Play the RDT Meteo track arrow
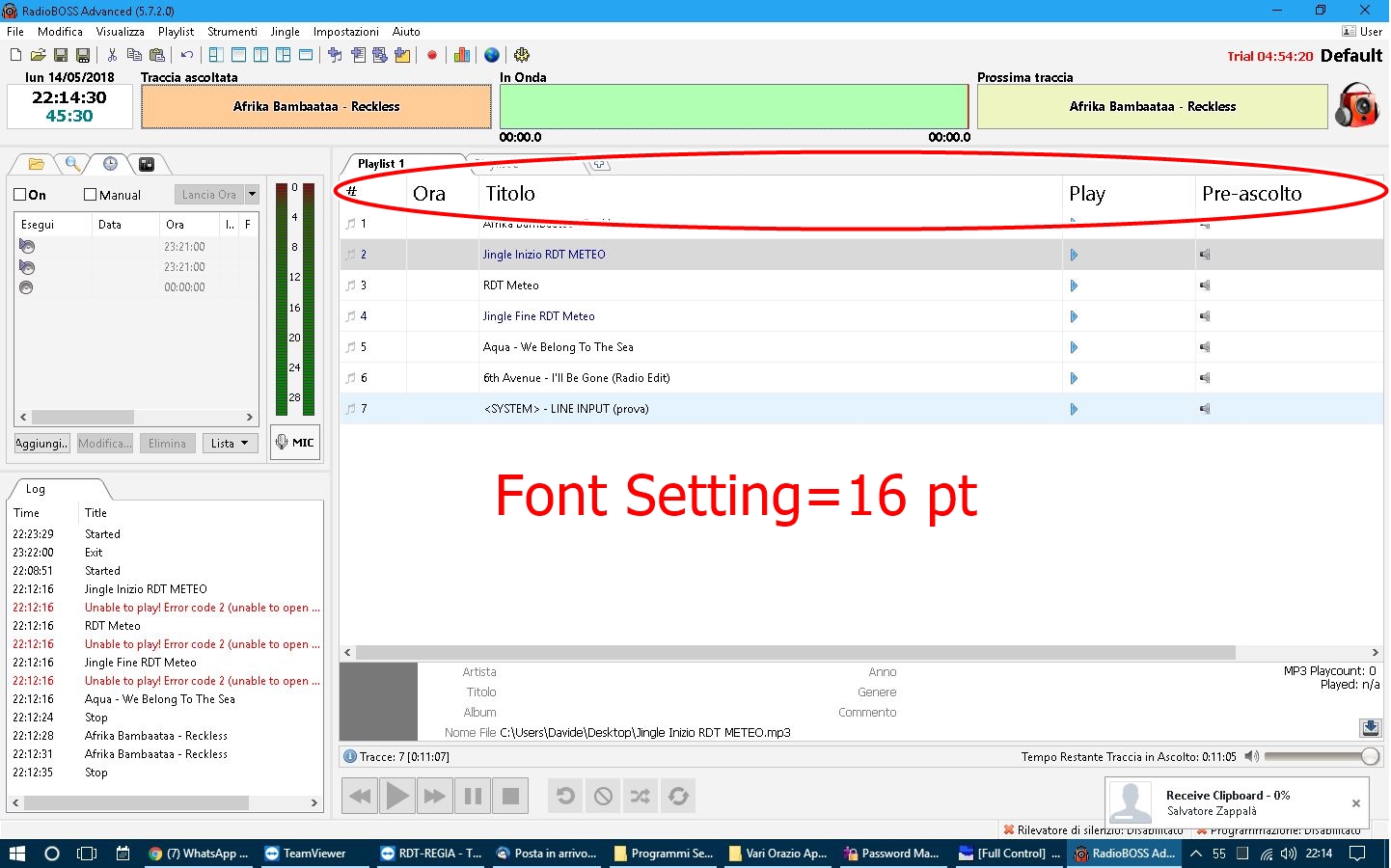 [x=1074, y=285]
